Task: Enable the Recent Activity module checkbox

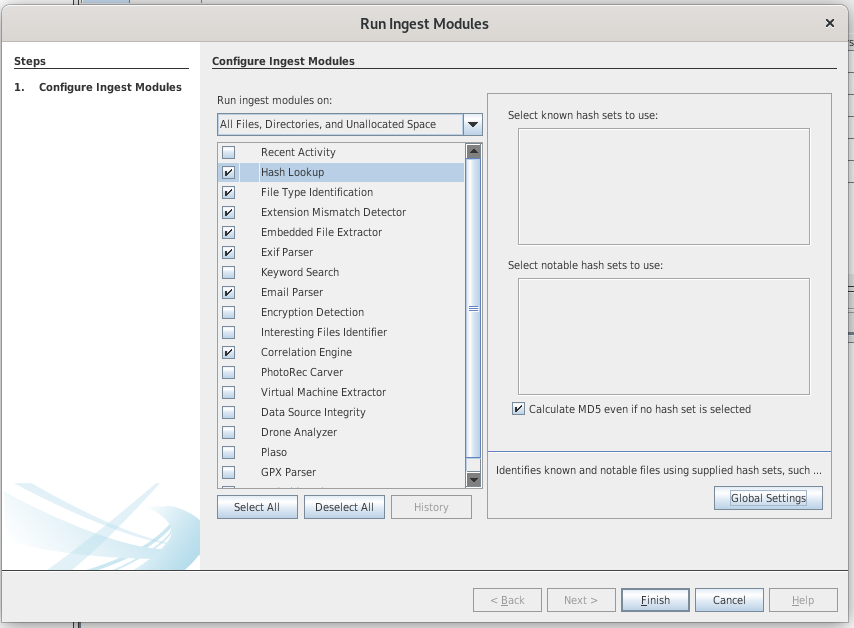Action: pyautogui.click(x=229, y=153)
